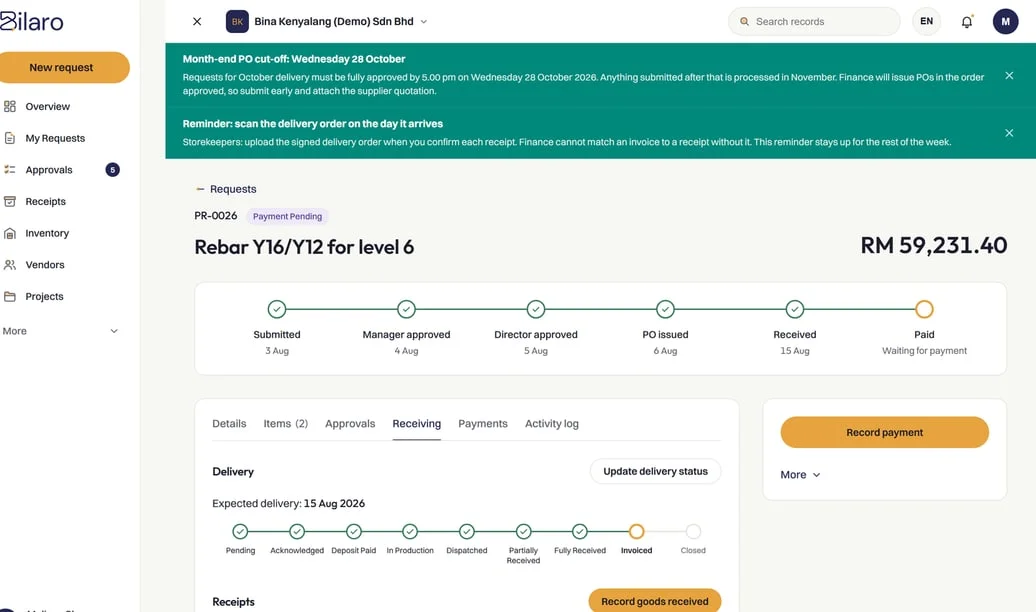Open the Receipts section

(x=46, y=202)
